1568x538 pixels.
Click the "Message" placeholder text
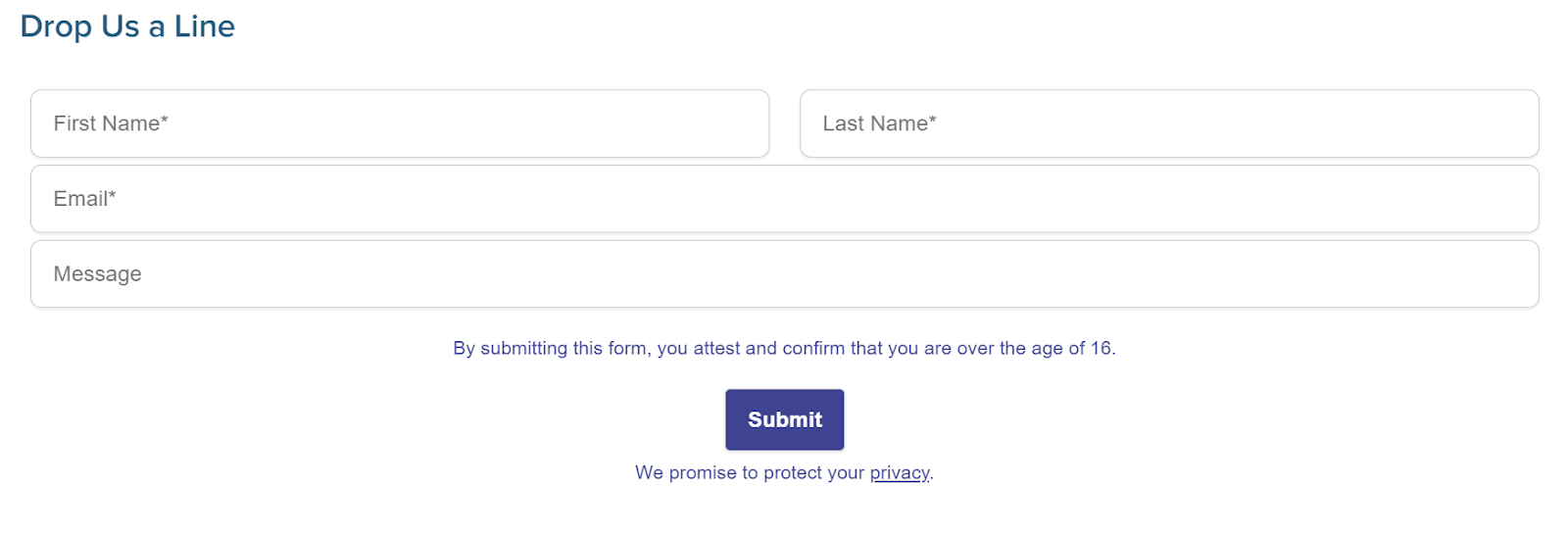[97, 274]
